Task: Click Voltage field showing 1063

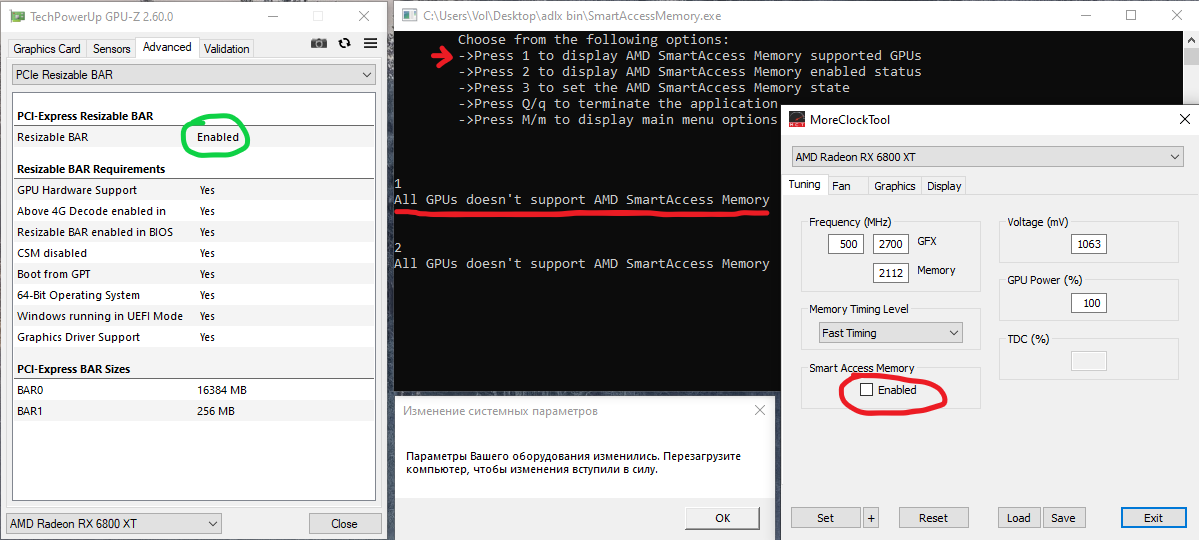Action: tap(1089, 244)
